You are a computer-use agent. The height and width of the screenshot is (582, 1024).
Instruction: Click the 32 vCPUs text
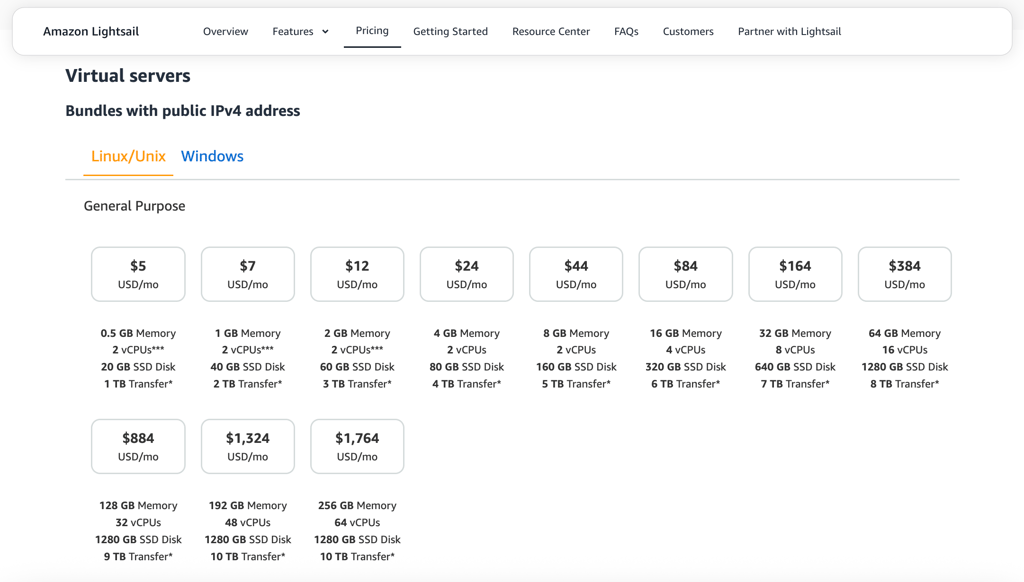[x=138, y=523]
